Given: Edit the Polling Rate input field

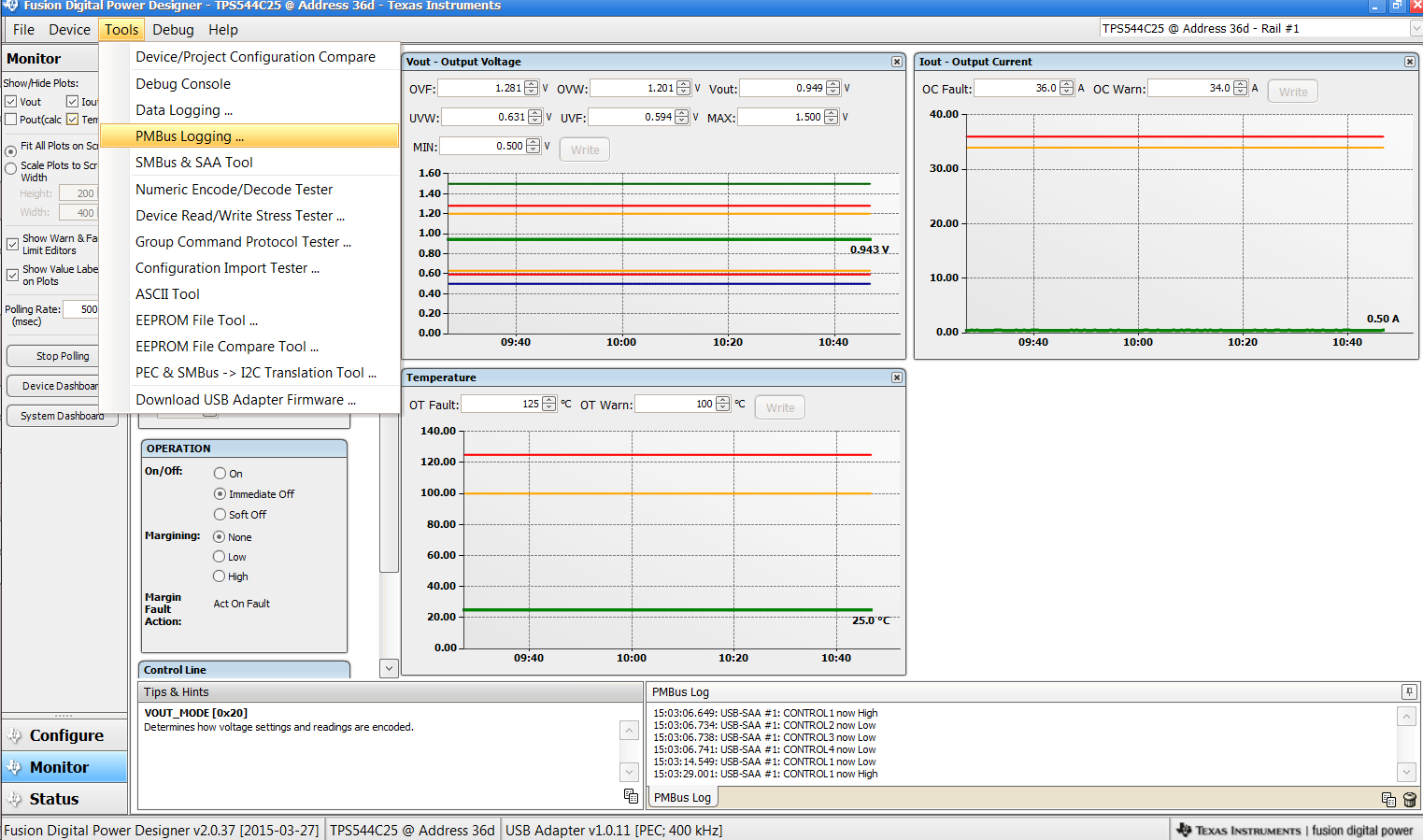Looking at the screenshot, I should point(87,308).
